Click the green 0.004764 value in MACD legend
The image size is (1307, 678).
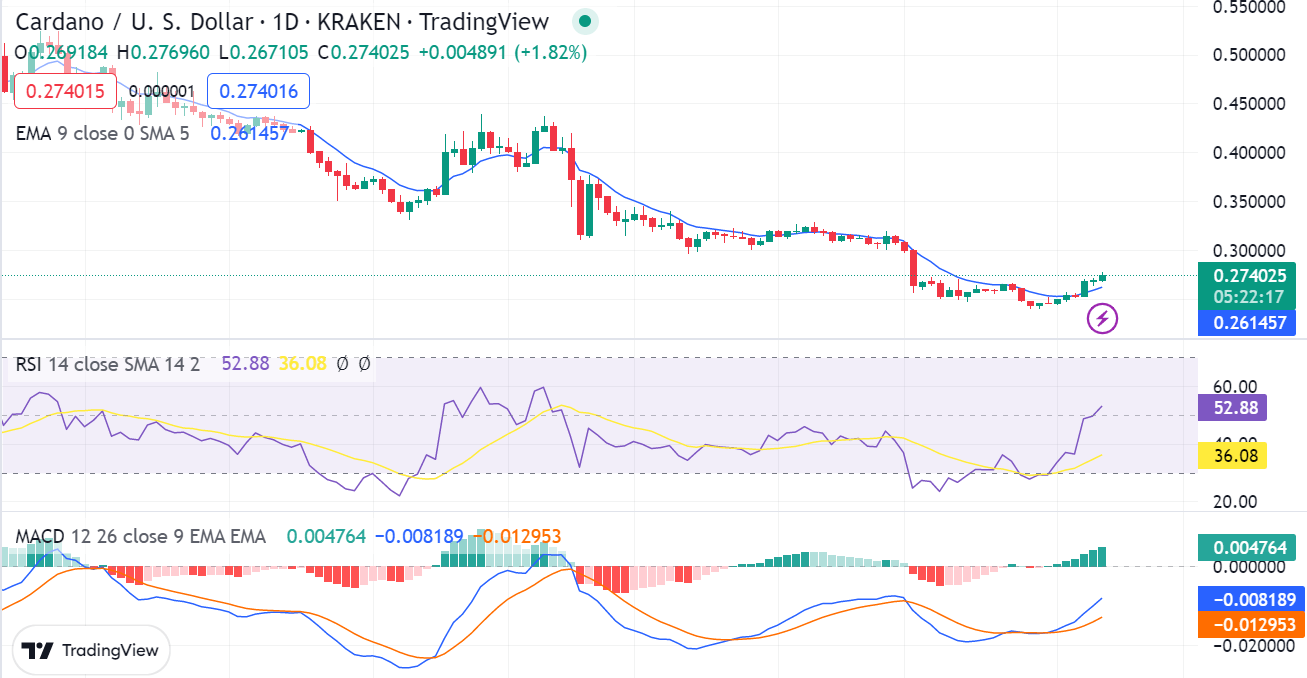coord(326,537)
